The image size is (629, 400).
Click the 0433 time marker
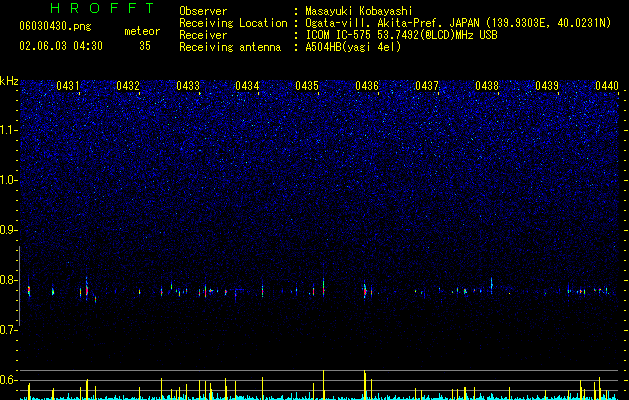coord(188,86)
